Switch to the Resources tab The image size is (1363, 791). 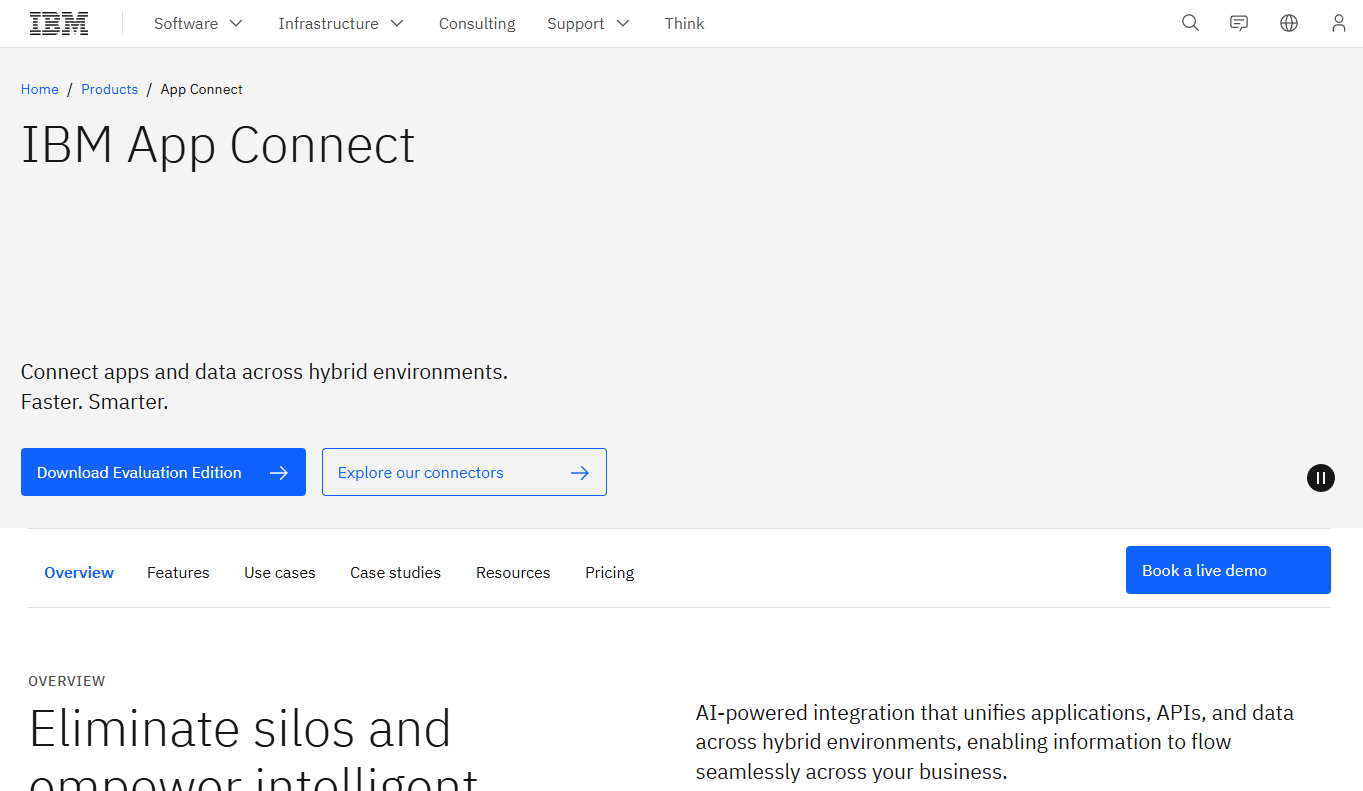tap(513, 573)
